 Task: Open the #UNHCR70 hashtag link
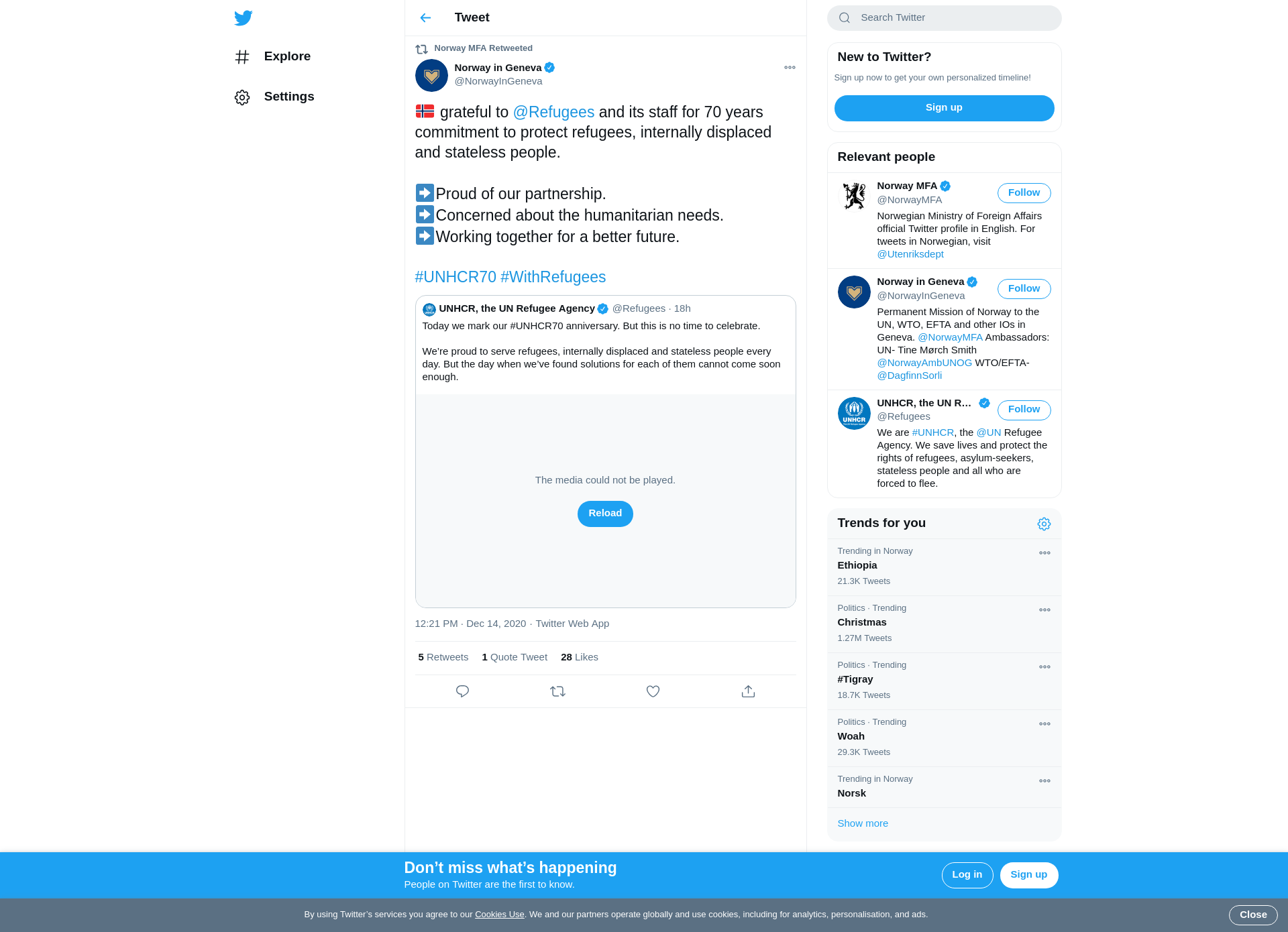point(455,277)
